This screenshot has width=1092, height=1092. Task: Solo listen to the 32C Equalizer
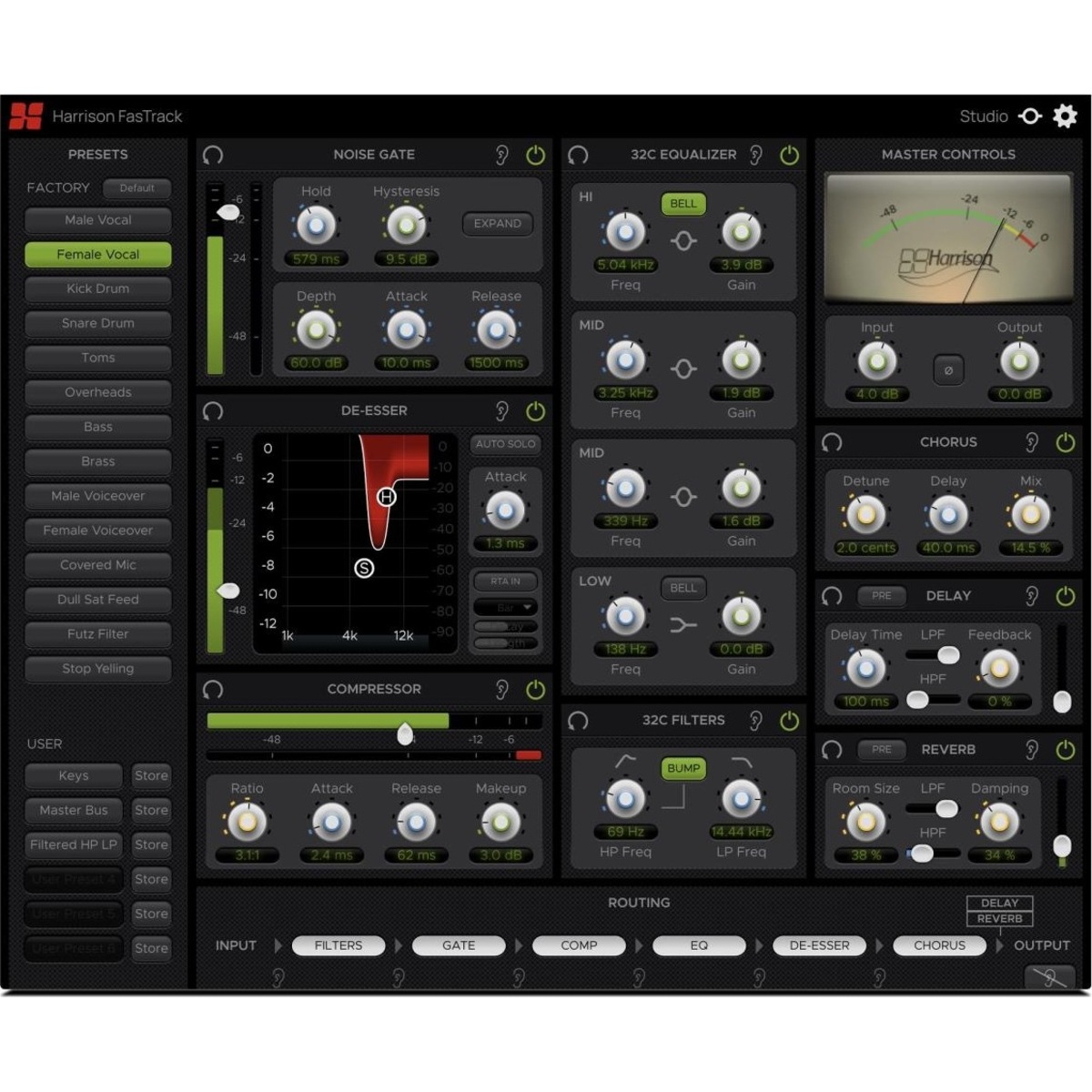coord(756,155)
